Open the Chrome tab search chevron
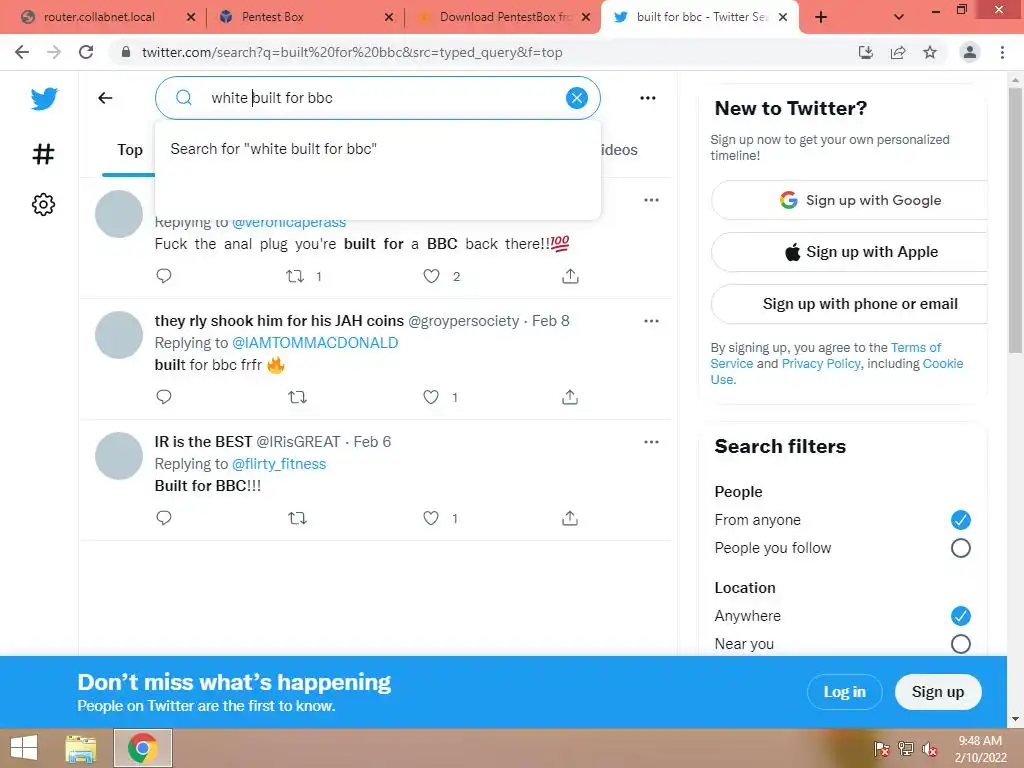Viewport: 1024px width, 768px height. [899, 17]
